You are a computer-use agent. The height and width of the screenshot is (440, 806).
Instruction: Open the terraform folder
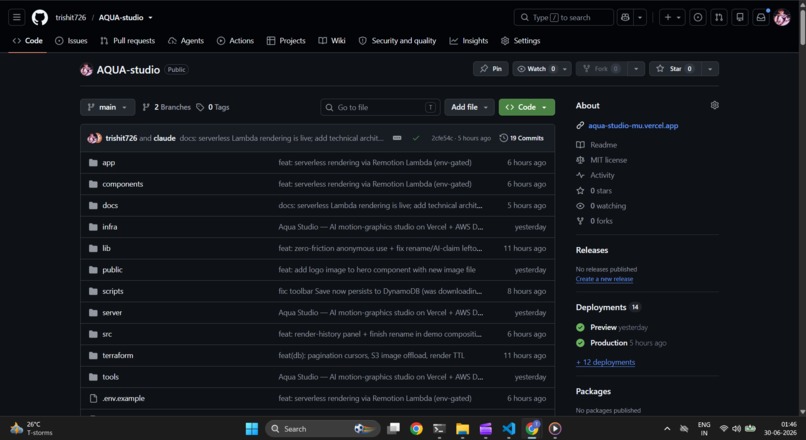pos(118,355)
